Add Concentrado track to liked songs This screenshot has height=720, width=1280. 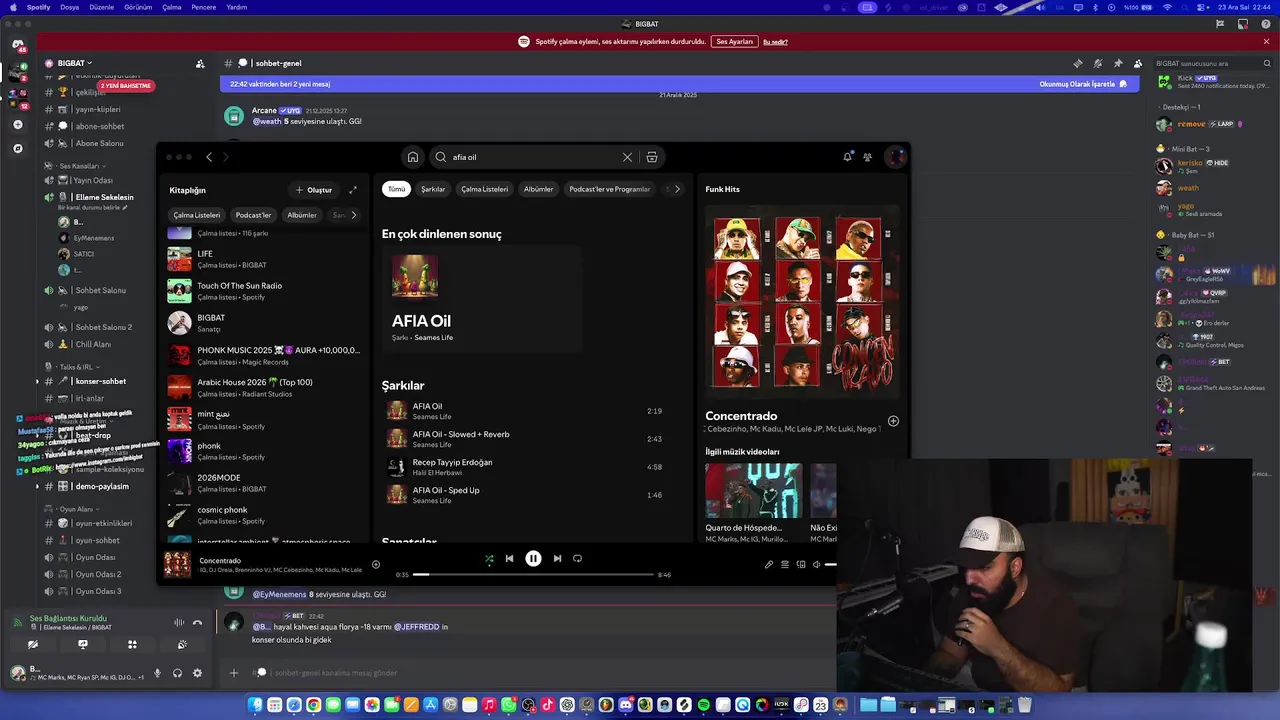376,564
